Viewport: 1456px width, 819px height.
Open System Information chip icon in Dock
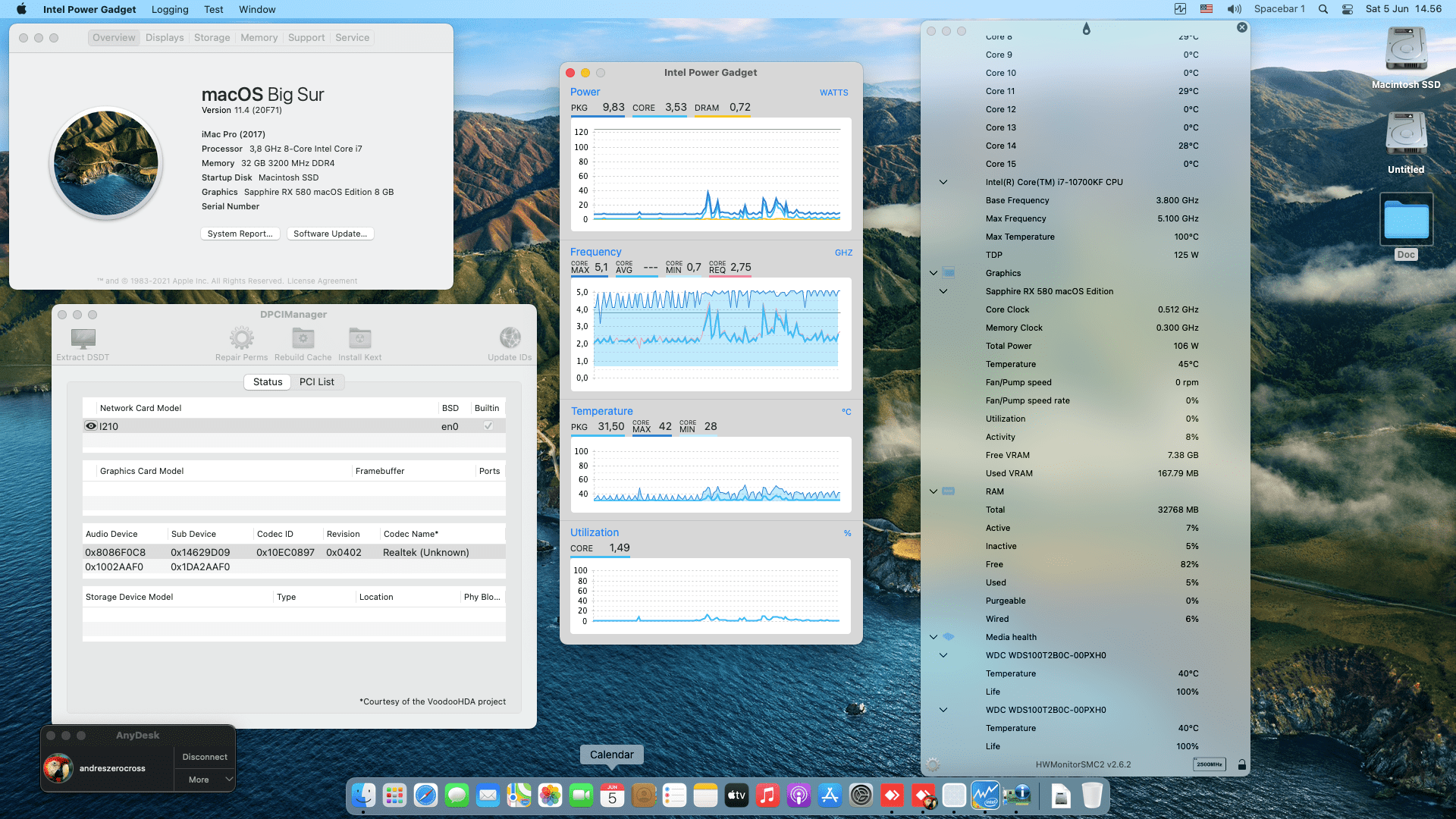[1016, 795]
